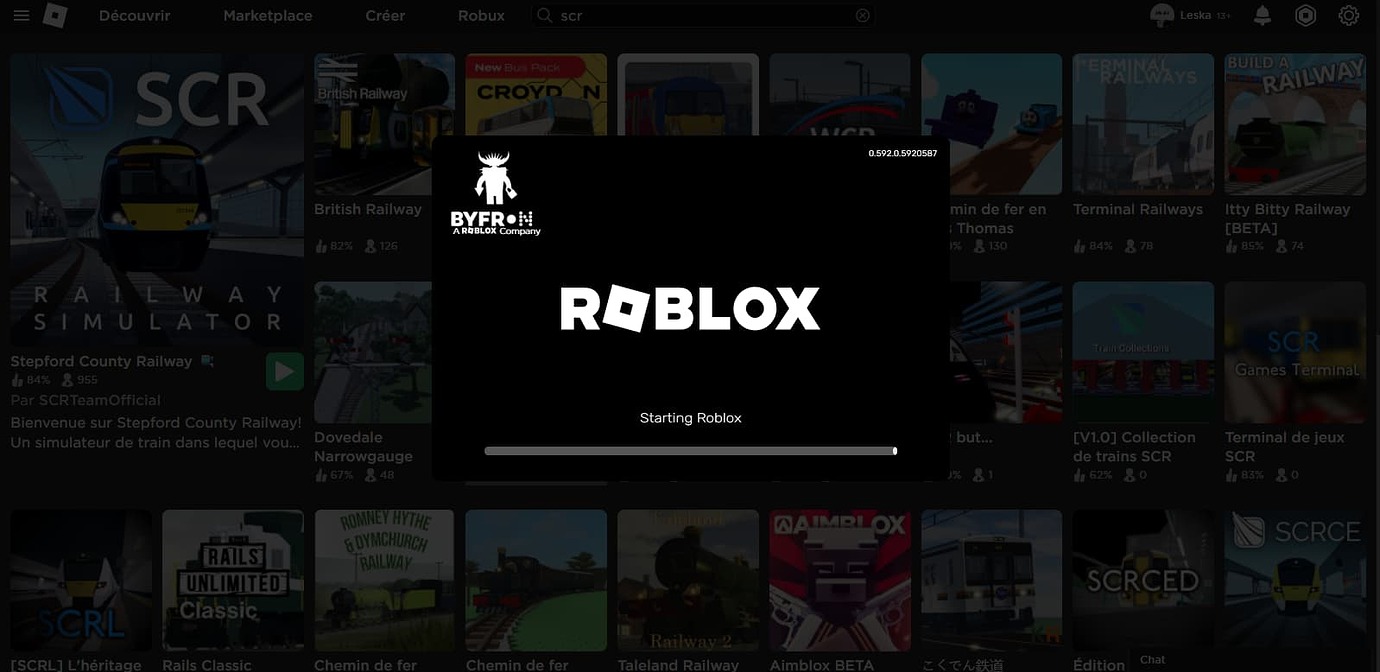The image size is (1380, 672).
Task: Open the Marketplace menu item
Action: tap(267, 15)
